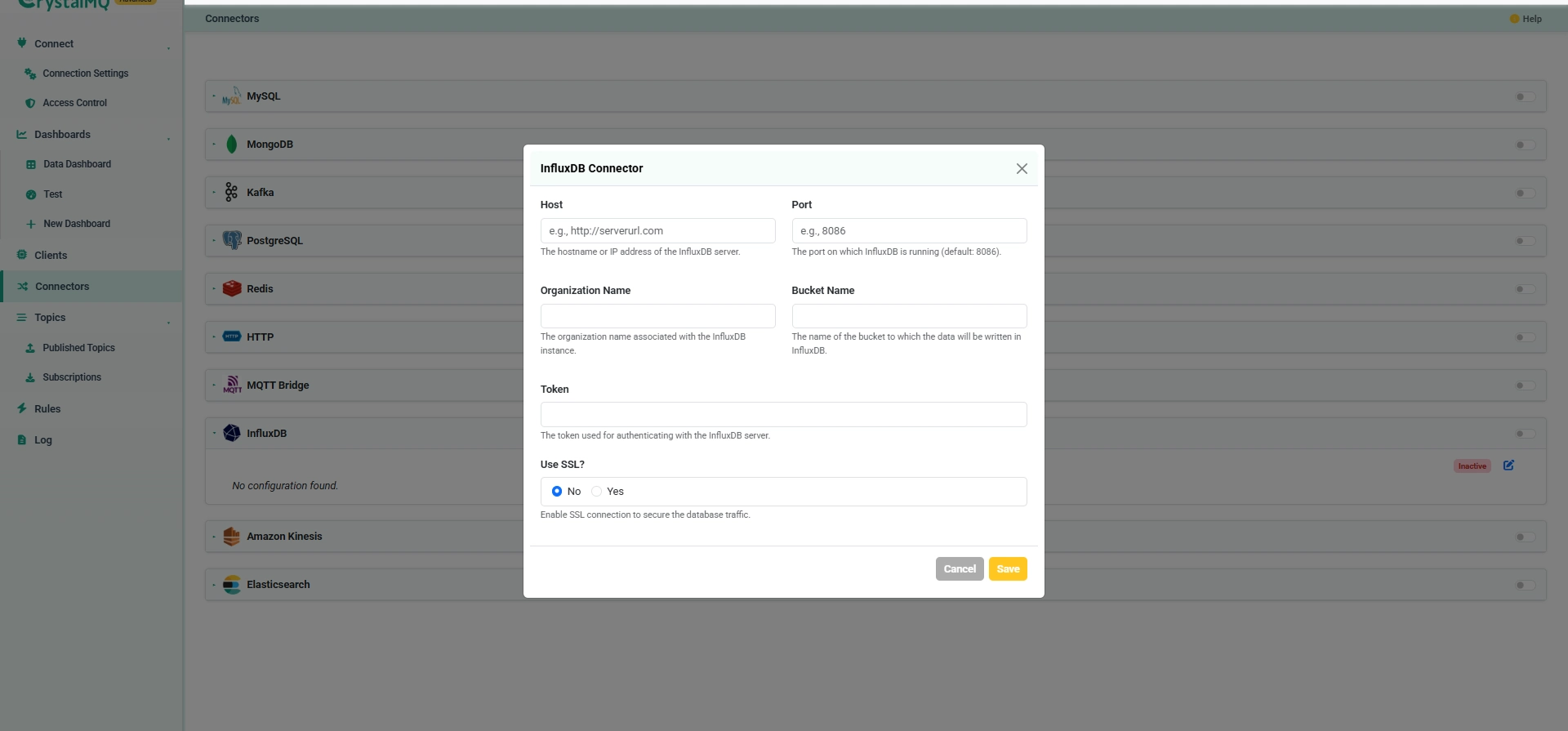Focus the Token input field
This screenshot has height=731, width=1568.
783,414
